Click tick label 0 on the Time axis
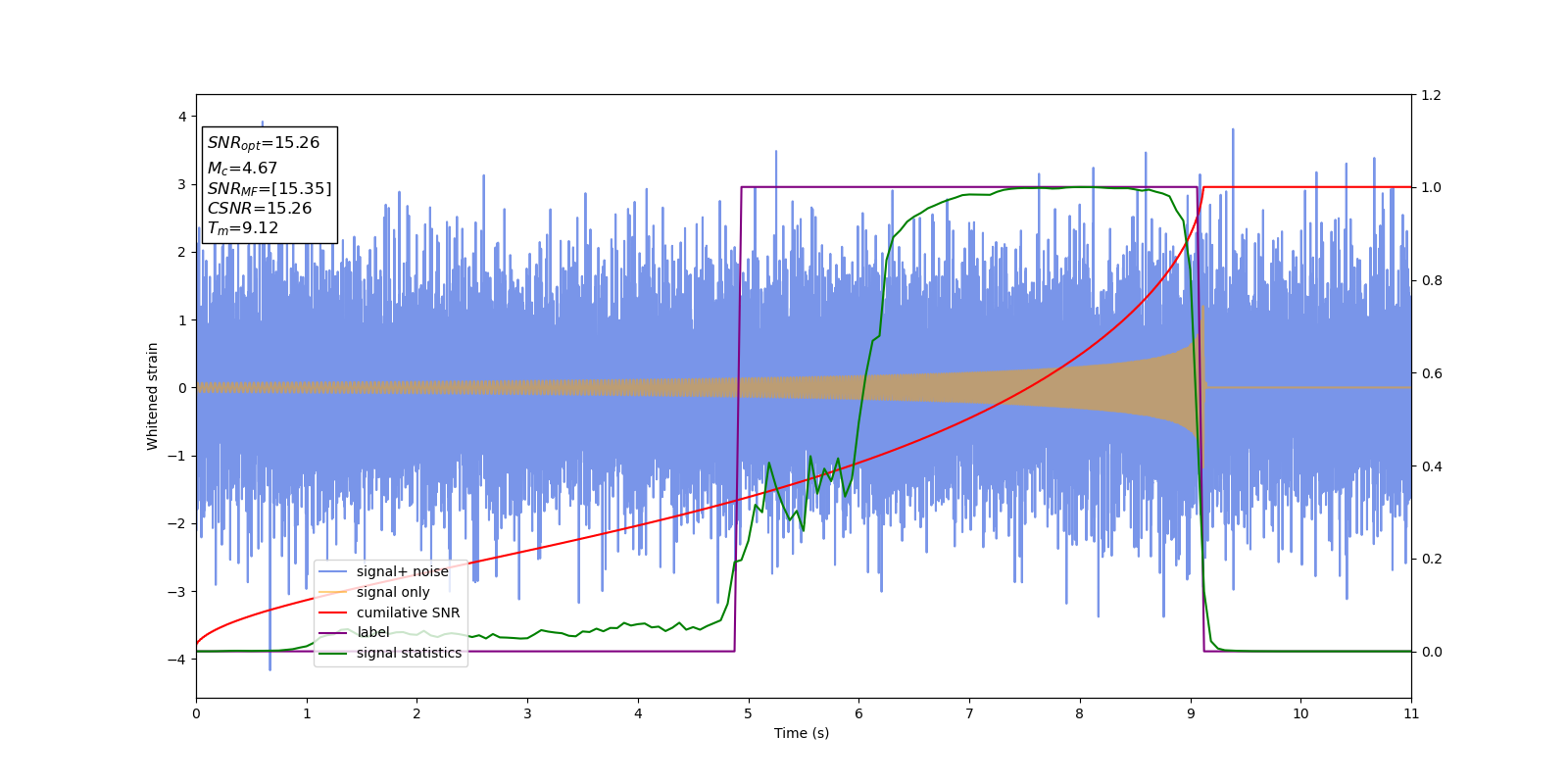Image resolution: width=1568 pixels, height=784 pixels. click(196, 713)
